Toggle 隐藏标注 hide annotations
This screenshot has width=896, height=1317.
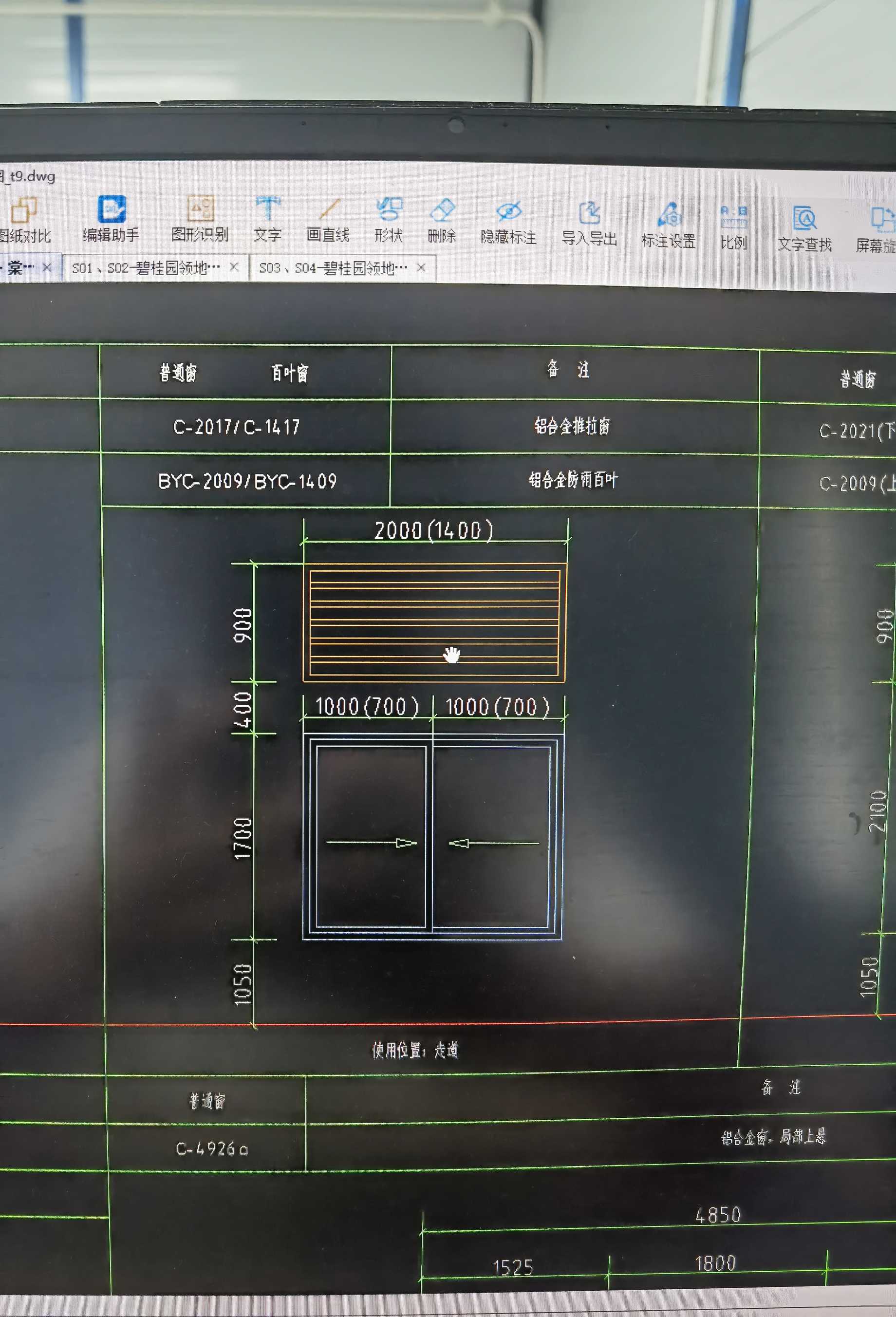point(508,222)
